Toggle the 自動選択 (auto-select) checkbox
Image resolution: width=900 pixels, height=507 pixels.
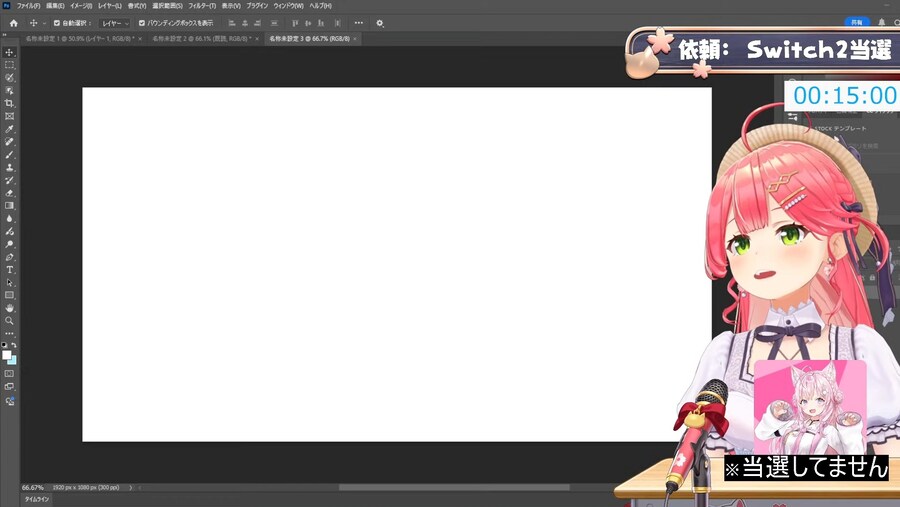(57, 24)
